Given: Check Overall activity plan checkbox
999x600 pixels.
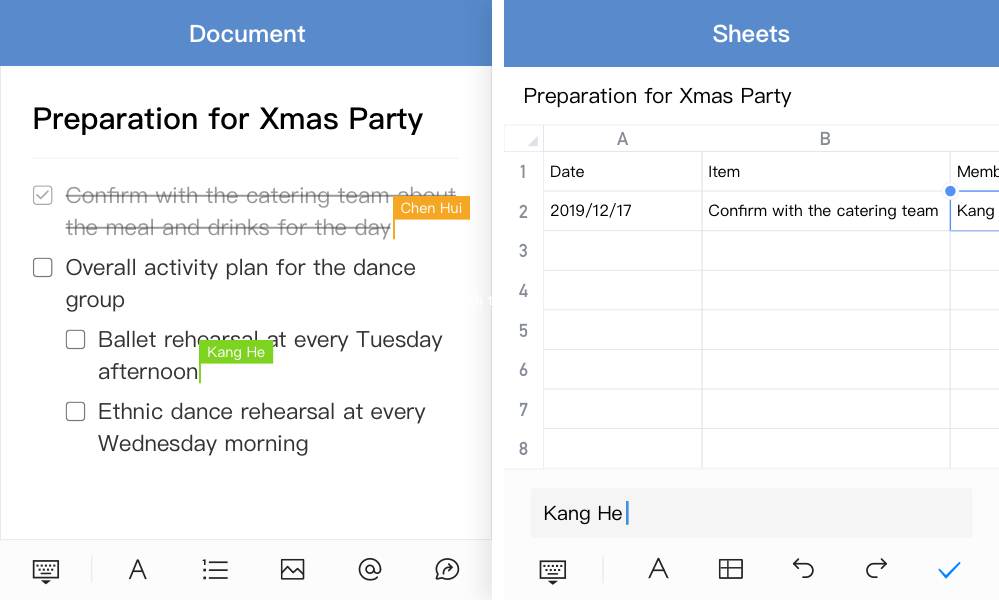Looking at the screenshot, I should click(43, 267).
